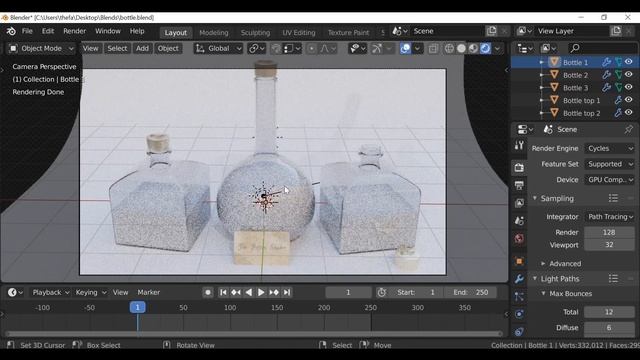The width and height of the screenshot is (640, 360).
Task: Open the Particles properties tab
Action: click(519, 297)
